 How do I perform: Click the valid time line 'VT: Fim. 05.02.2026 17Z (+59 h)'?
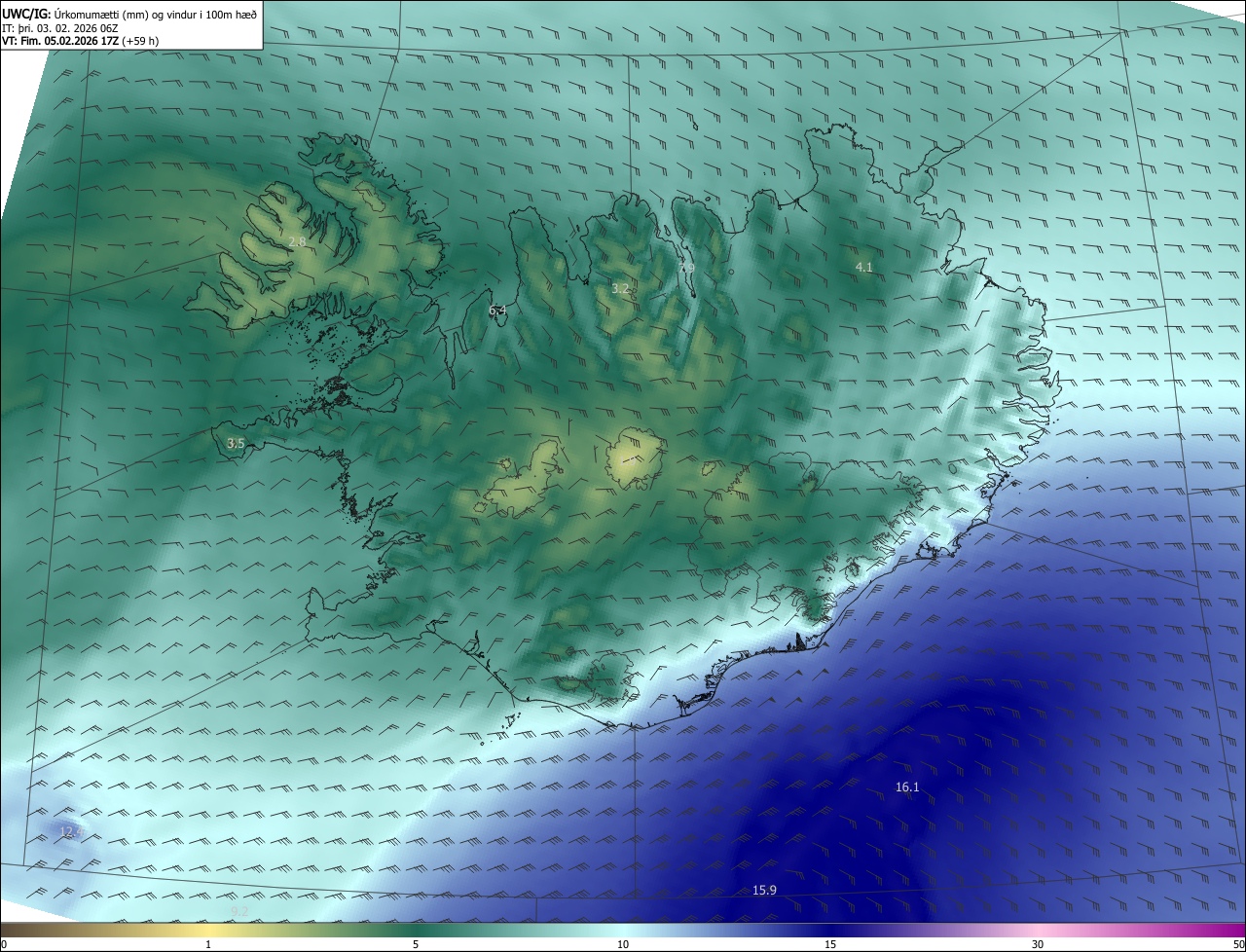click(x=81, y=41)
